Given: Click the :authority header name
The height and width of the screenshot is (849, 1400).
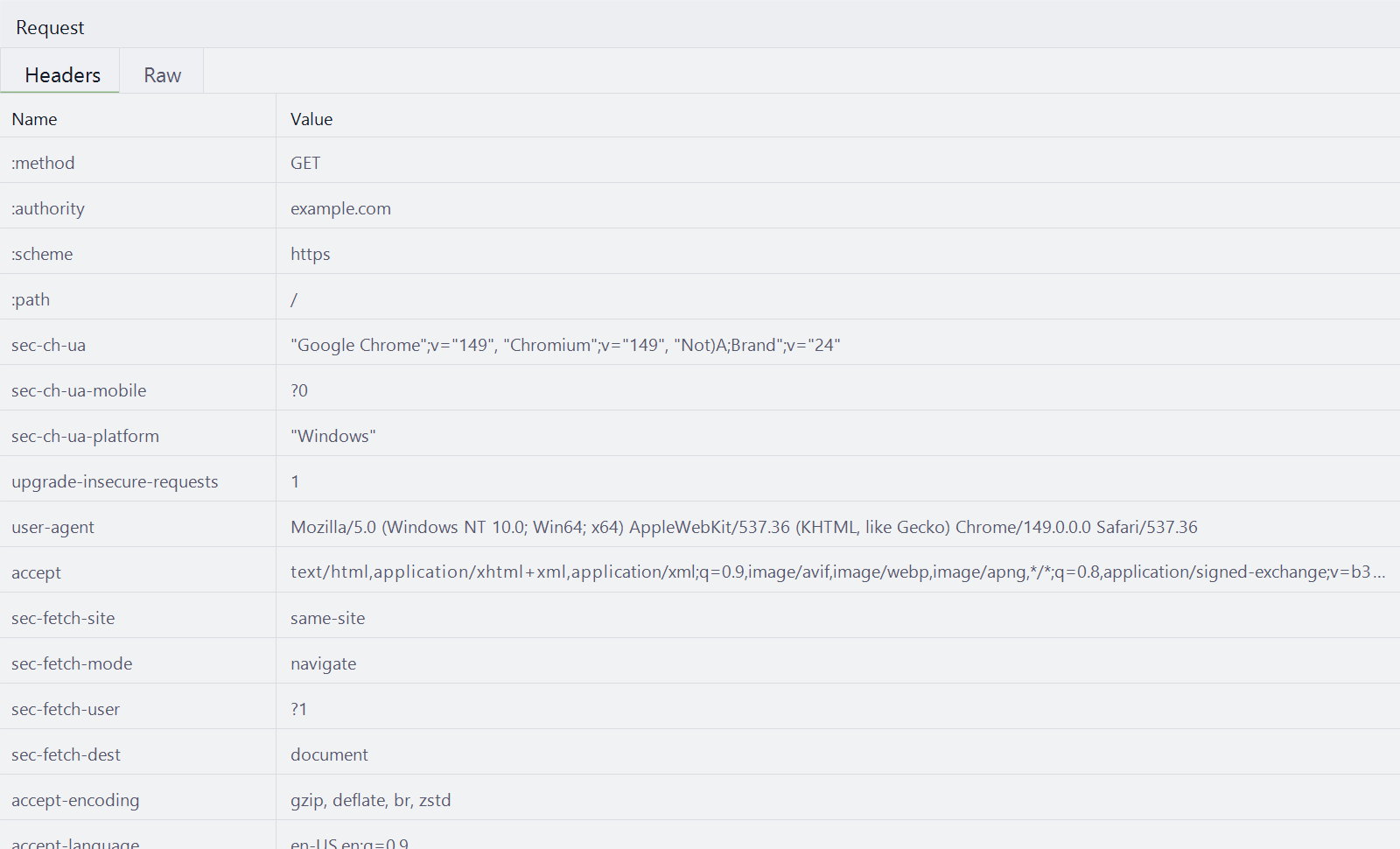Looking at the screenshot, I should [48, 208].
